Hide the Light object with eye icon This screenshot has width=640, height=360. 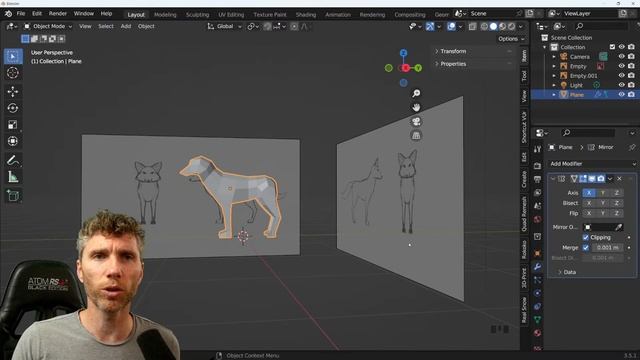point(621,85)
